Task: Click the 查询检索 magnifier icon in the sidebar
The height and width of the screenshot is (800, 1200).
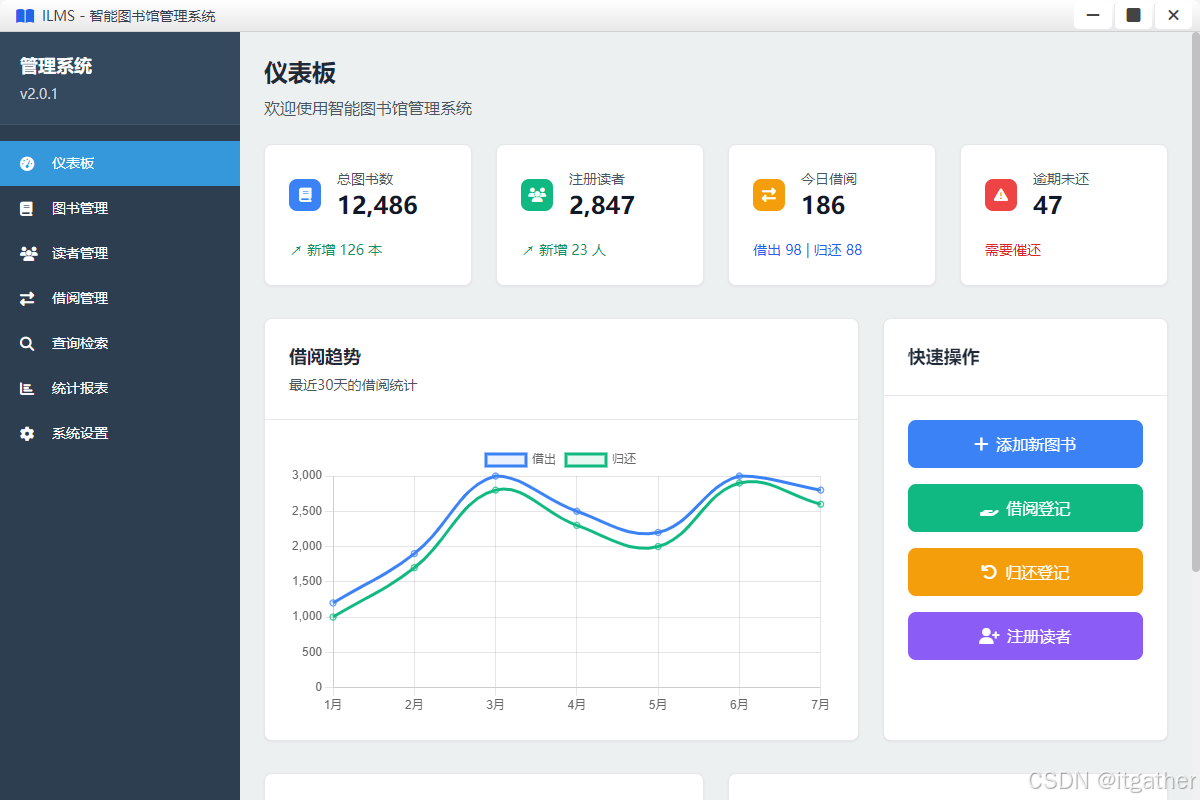Action: pos(26,343)
